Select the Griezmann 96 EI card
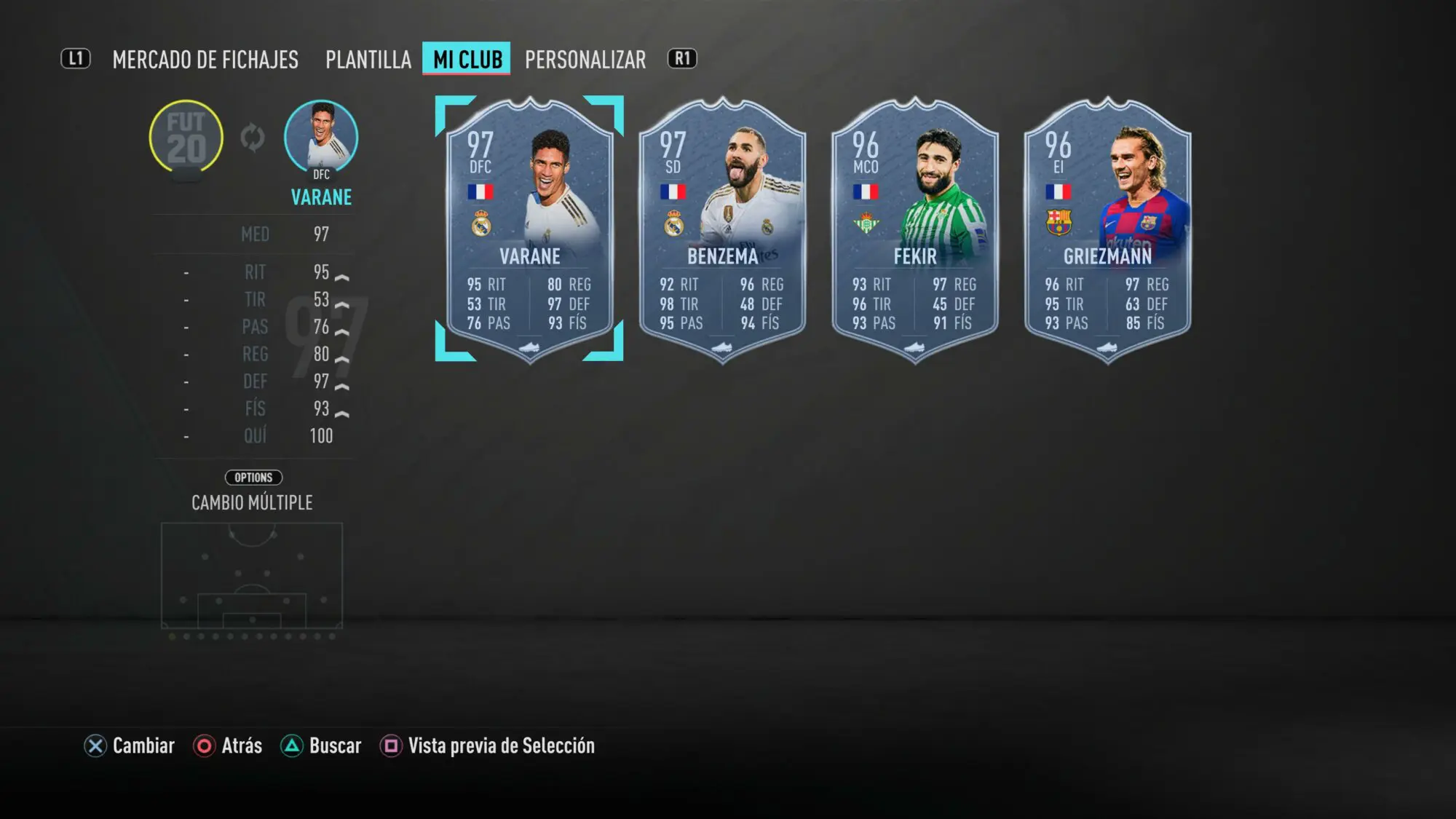This screenshot has width=1456, height=819. click(1107, 229)
